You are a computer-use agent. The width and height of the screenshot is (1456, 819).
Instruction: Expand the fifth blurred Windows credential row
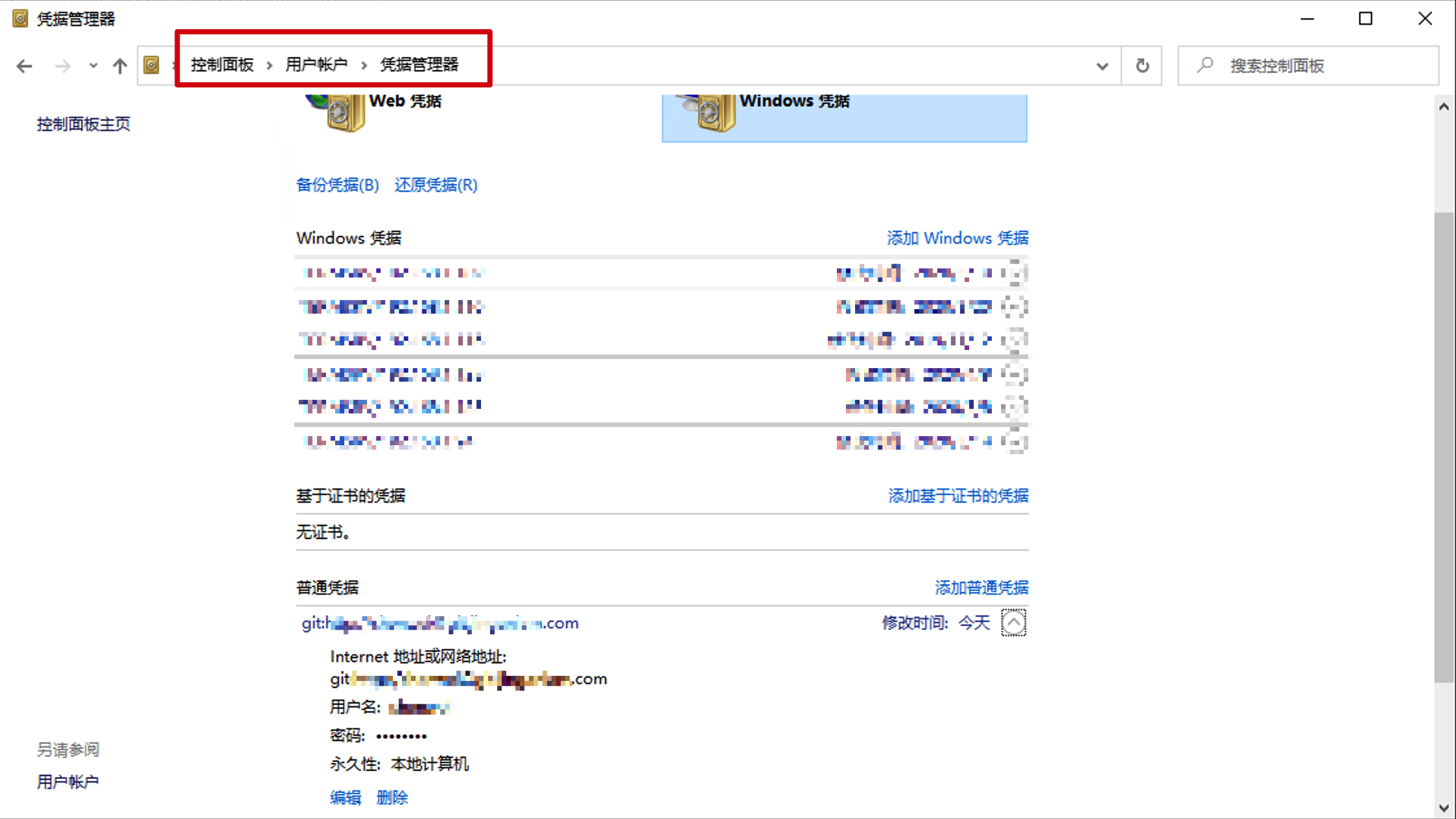1014,407
